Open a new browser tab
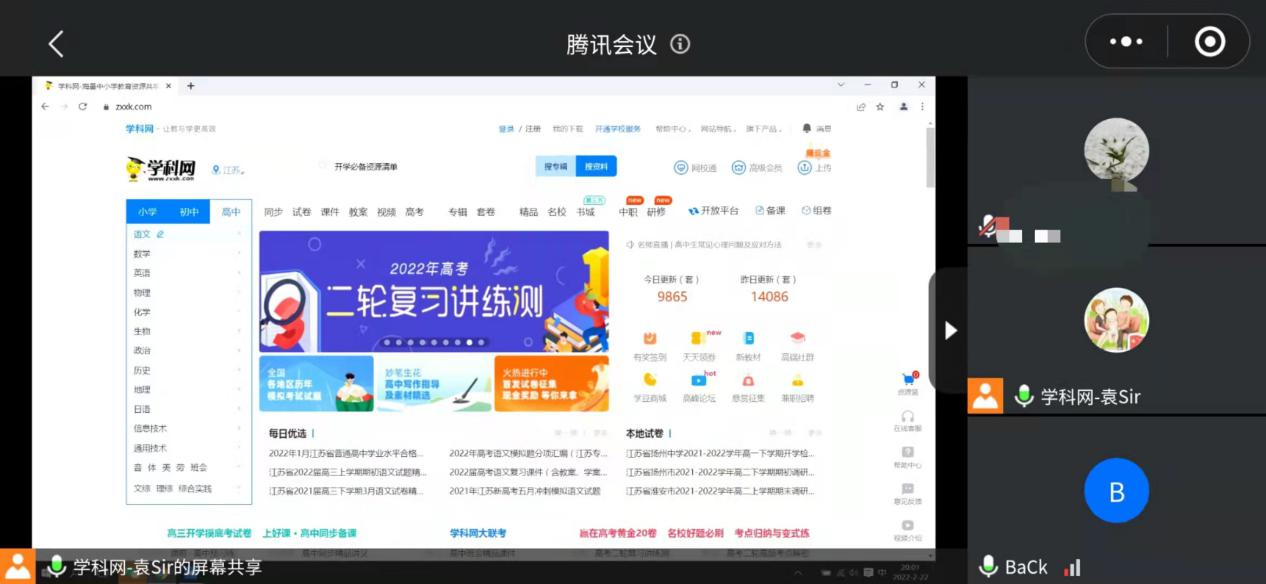This screenshot has width=1266, height=584. pos(191,86)
